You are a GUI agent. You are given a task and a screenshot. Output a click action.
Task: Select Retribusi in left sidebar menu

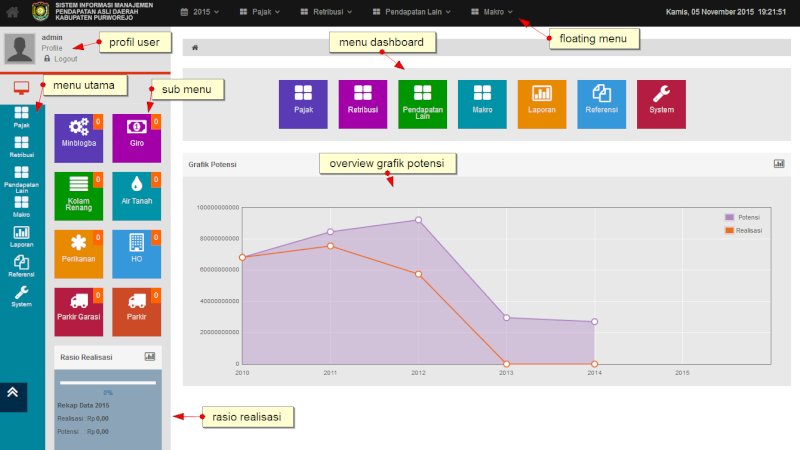(21, 147)
